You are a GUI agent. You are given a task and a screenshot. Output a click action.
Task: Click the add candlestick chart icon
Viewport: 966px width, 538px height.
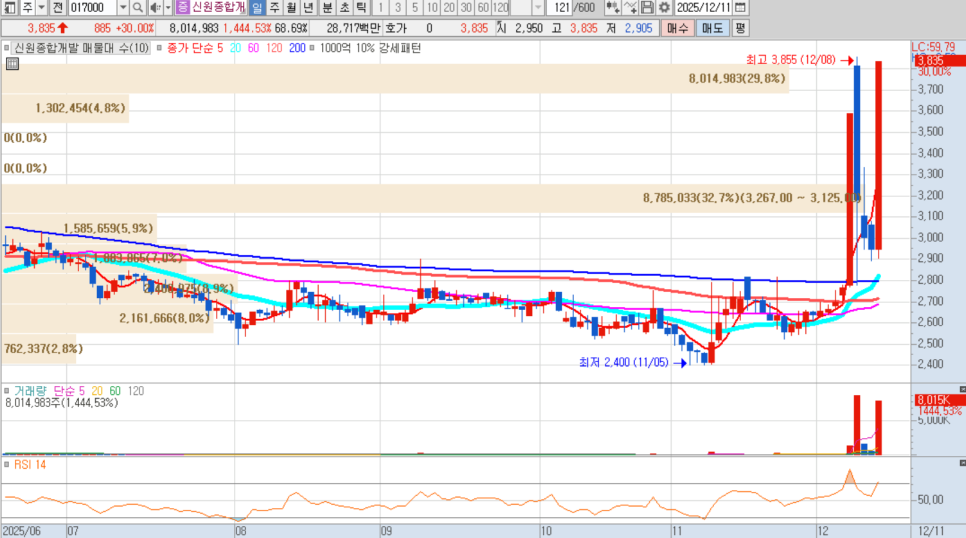[612, 7]
